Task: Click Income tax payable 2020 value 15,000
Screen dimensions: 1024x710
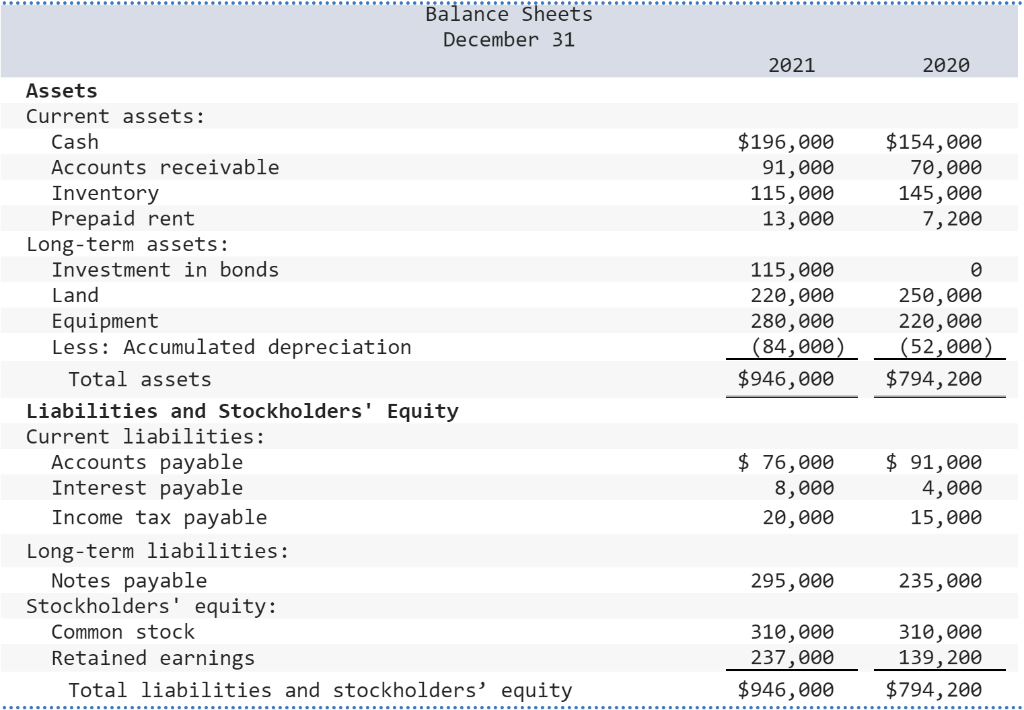Action: point(946,518)
